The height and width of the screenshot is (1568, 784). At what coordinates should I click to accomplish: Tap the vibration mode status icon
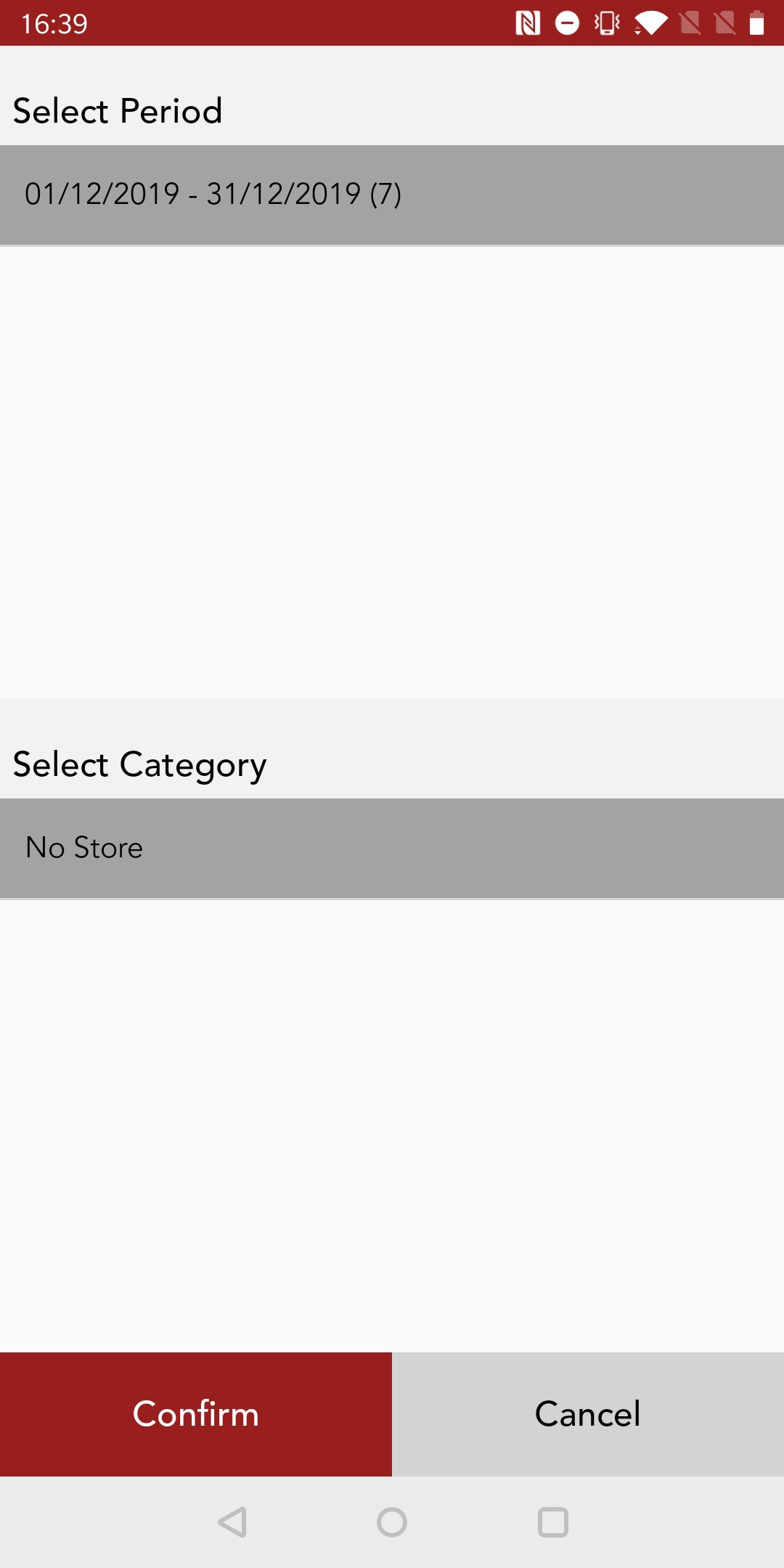point(607,23)
